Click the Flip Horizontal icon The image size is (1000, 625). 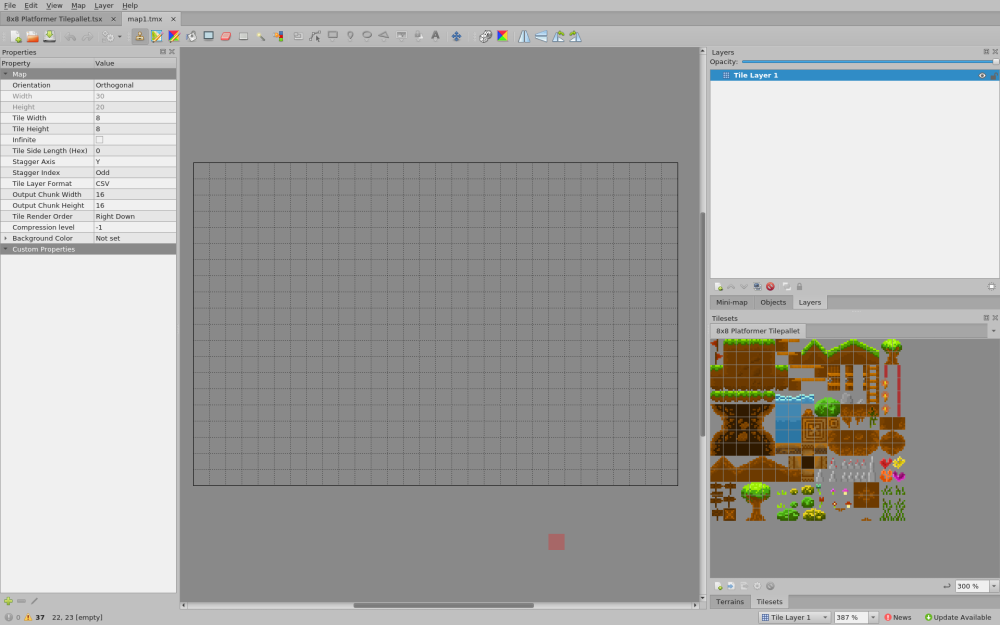tap(523, 36)
